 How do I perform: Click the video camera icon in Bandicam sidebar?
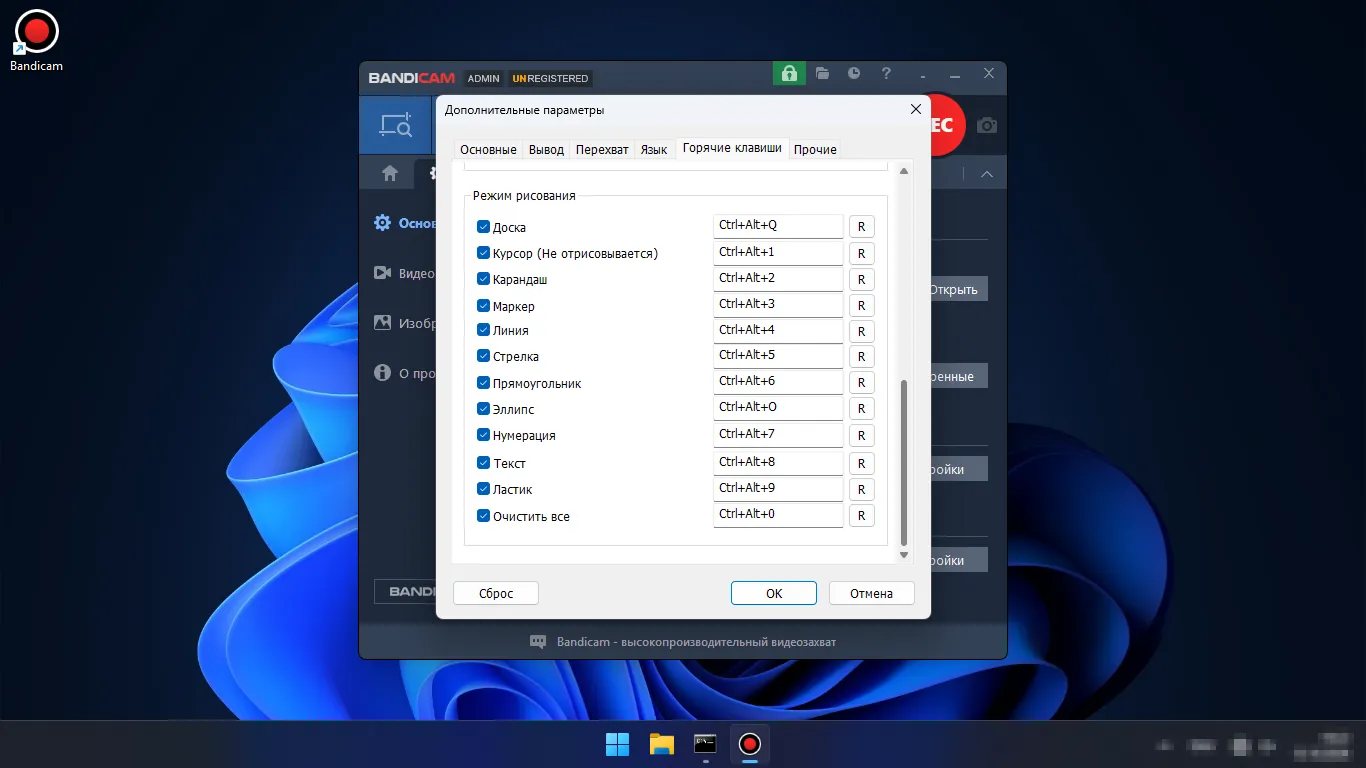coord(382,273)
